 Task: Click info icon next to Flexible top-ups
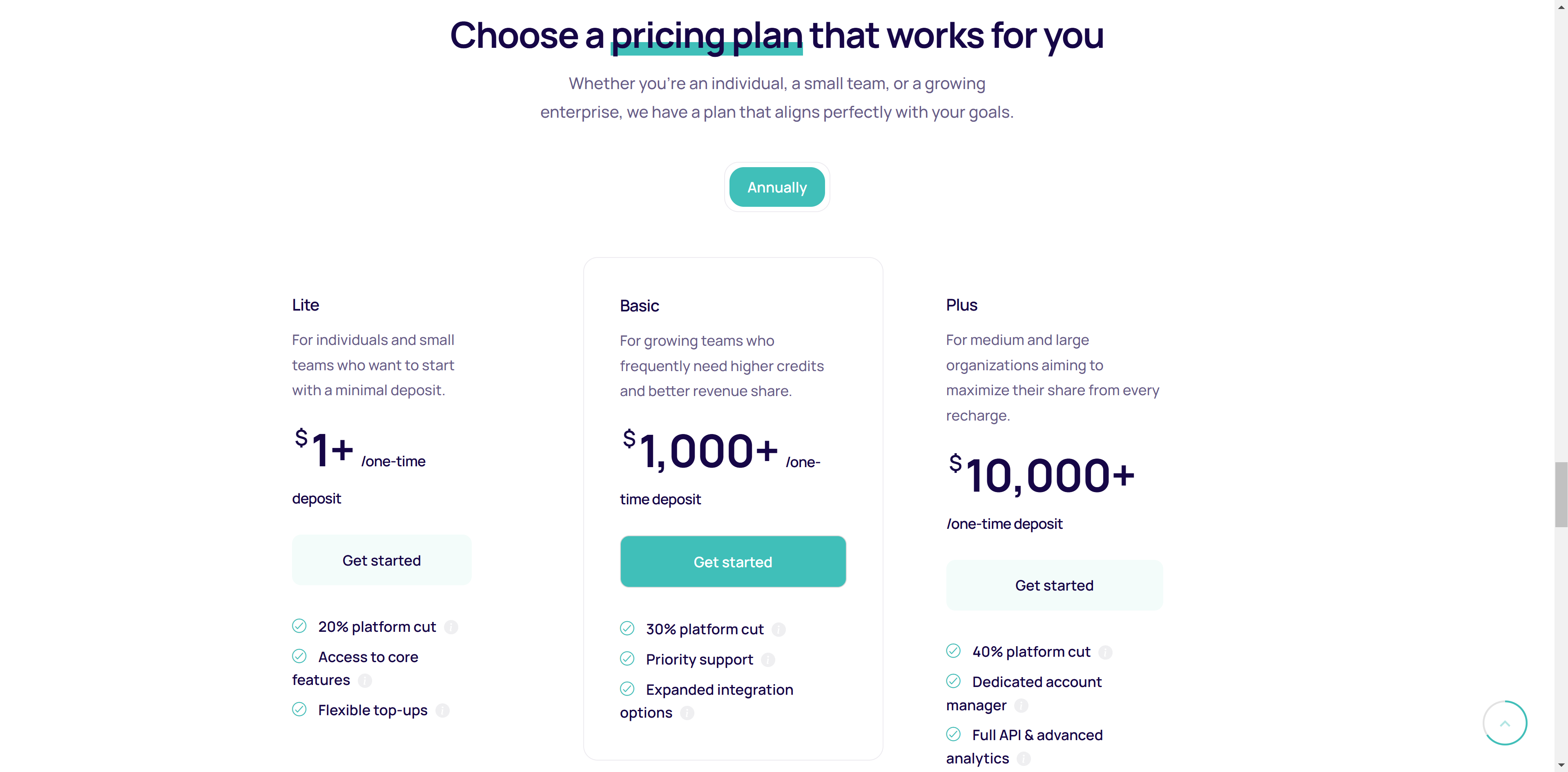(442, 711)
